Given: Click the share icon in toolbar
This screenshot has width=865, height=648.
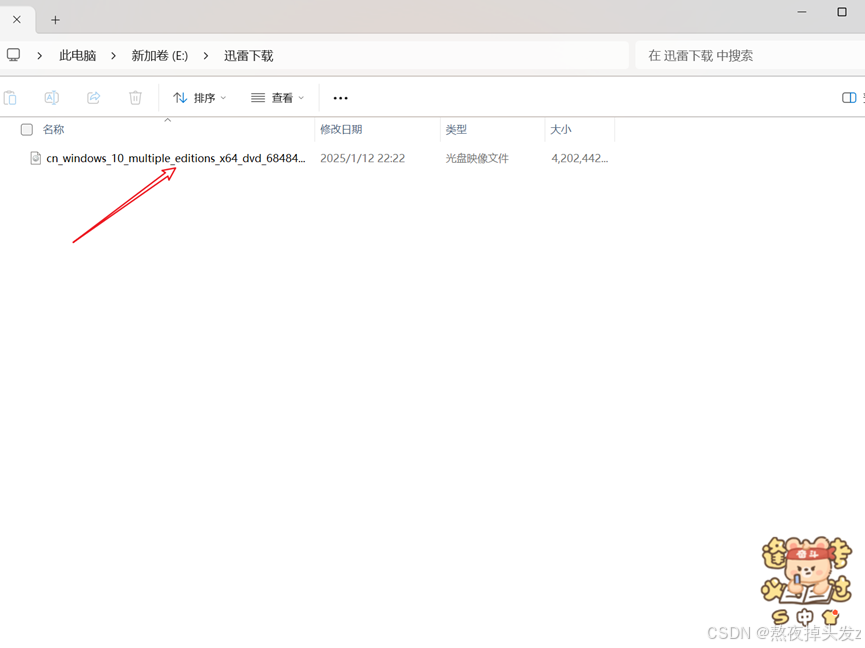Looking at the screenshot, I should tap(94, 98).
